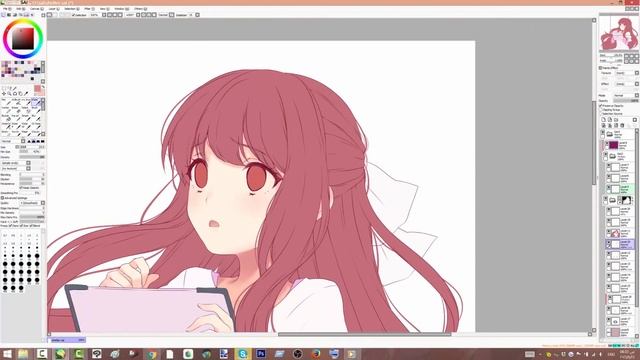Toggle the Clipping Group checkbox
This screenshot has width=640, height=360.
coord(601,110)
